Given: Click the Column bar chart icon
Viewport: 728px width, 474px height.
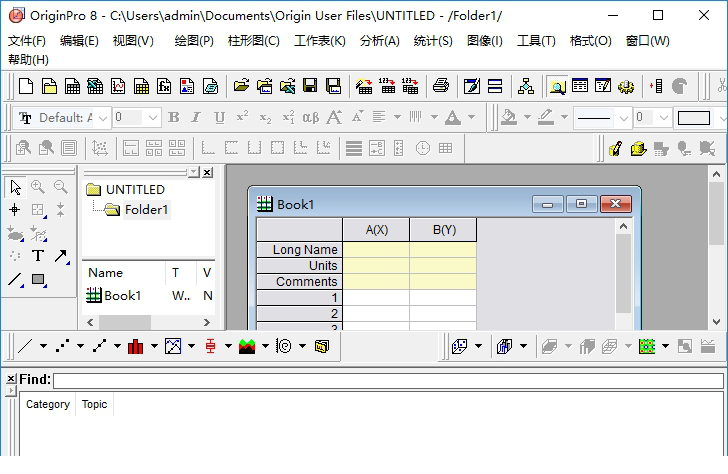Looking at the screenshot, I should [136, 346].
